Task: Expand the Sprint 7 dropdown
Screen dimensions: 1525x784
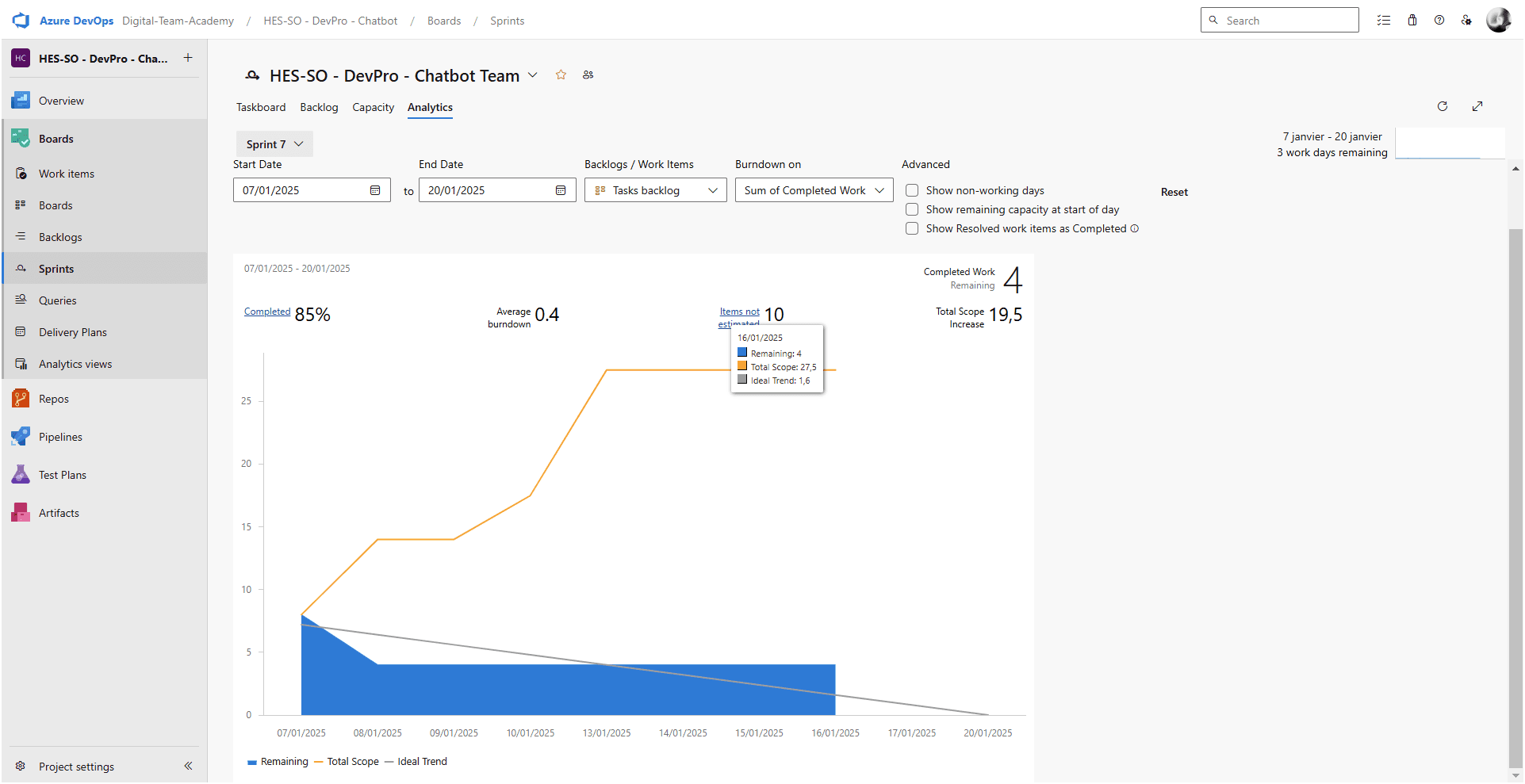Action: (x=274, y=144)
